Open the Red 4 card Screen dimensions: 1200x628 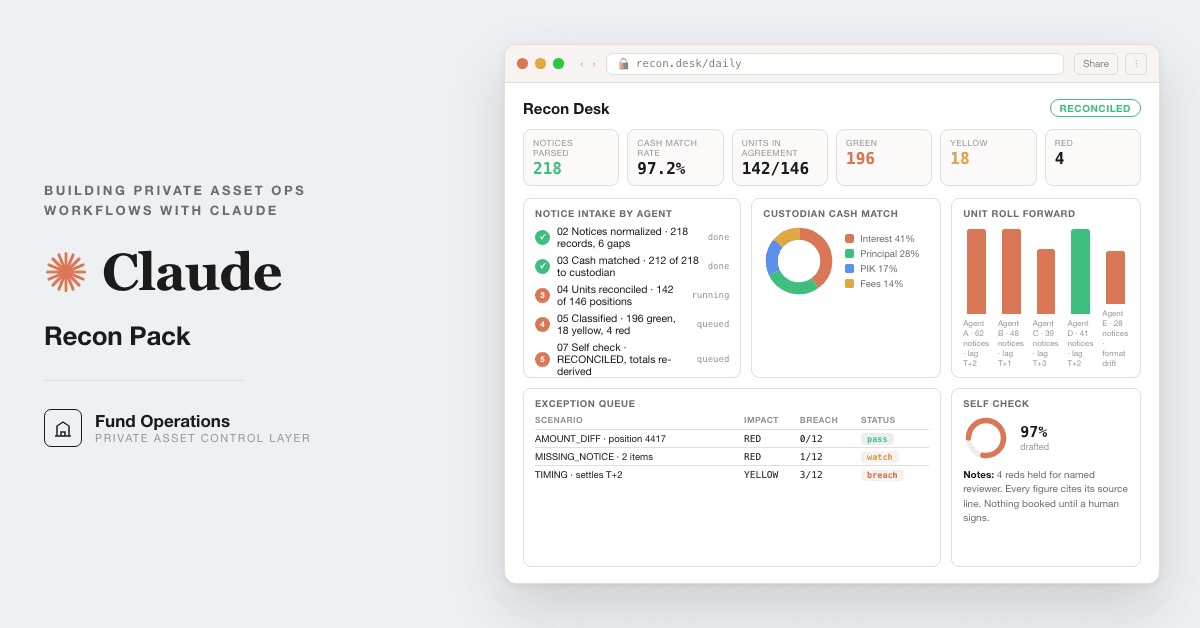(x=1093, y=158)
